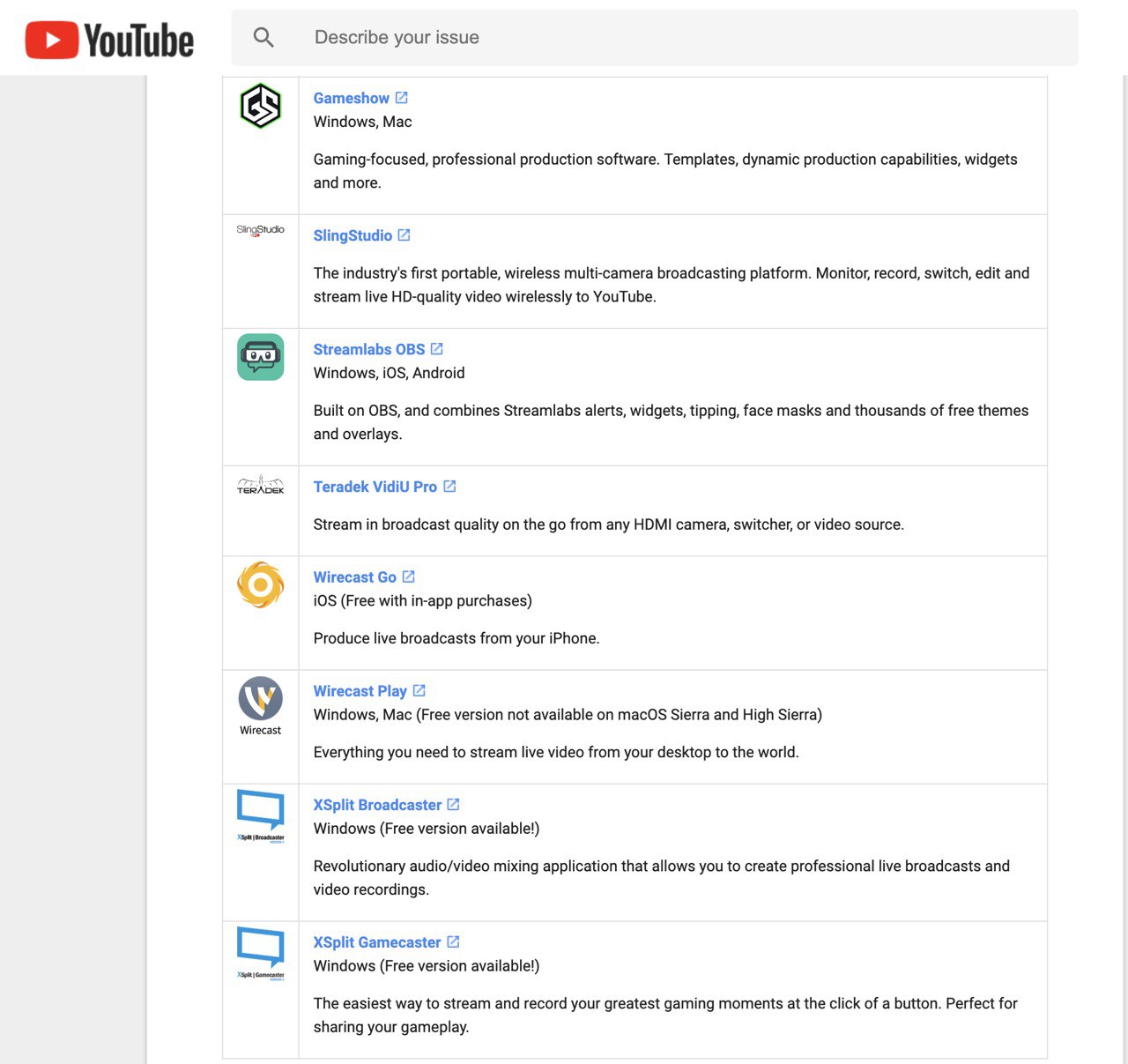Click the external link icon next to Gameshow

point(402,97)
